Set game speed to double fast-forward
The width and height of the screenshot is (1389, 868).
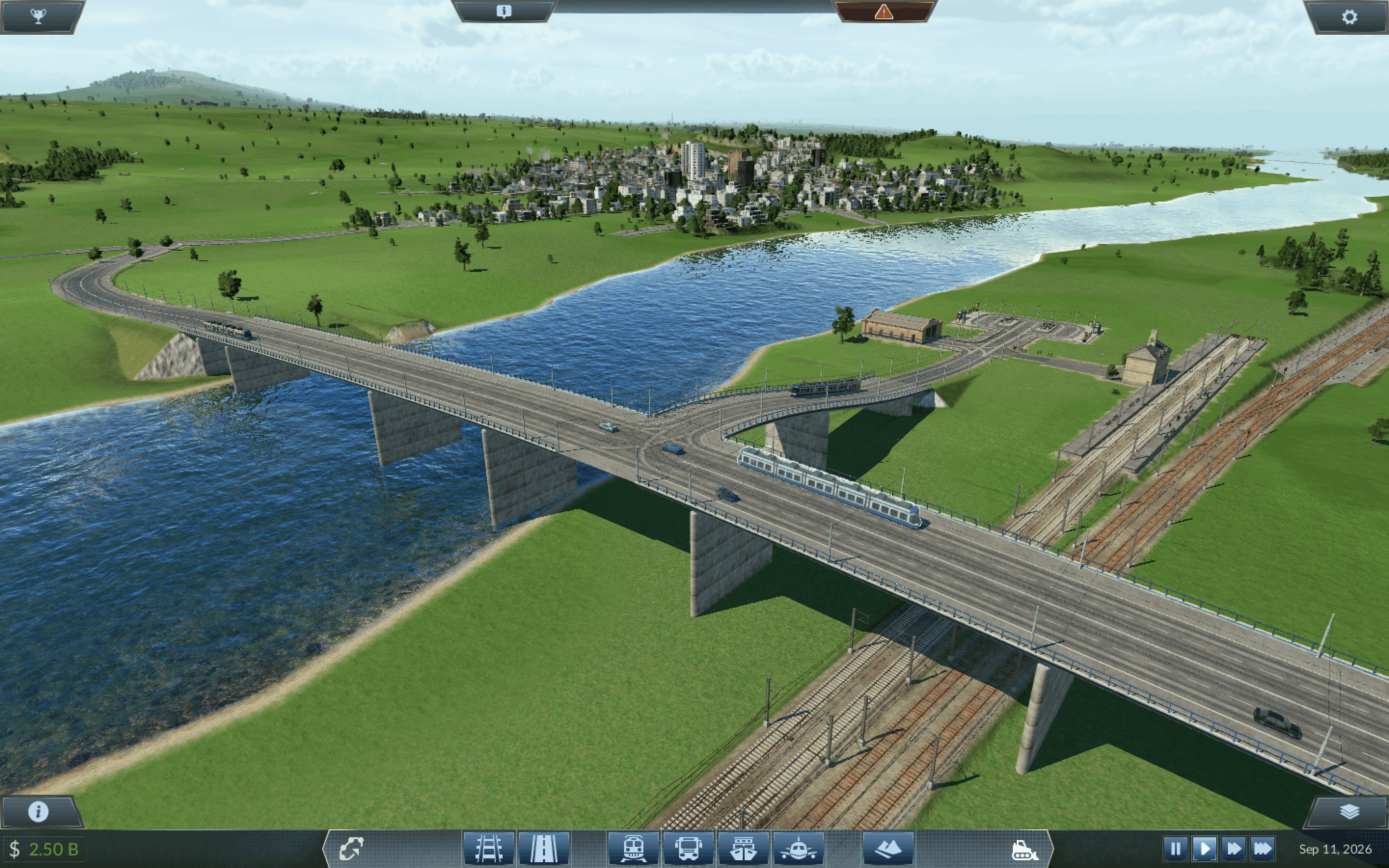pos(1233,849)
